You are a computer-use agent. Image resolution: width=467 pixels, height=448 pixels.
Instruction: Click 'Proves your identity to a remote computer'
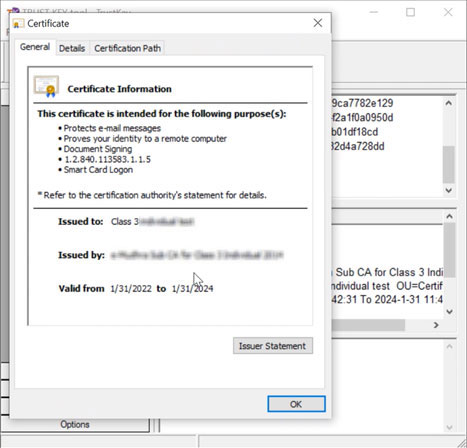coord(145,139)
